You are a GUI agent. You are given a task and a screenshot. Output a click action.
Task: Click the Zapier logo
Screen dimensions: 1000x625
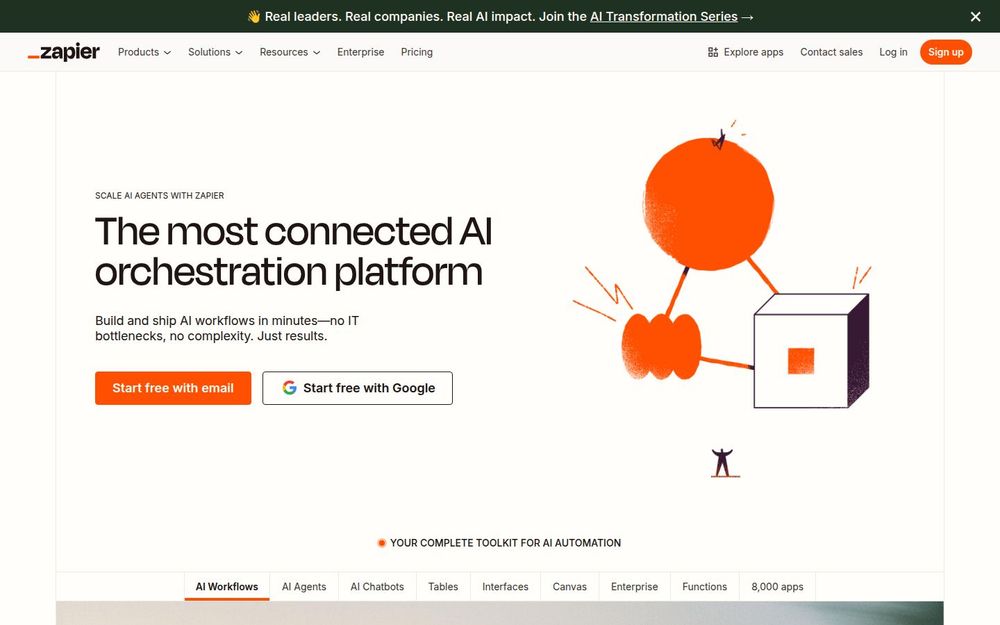pos(63,51)
